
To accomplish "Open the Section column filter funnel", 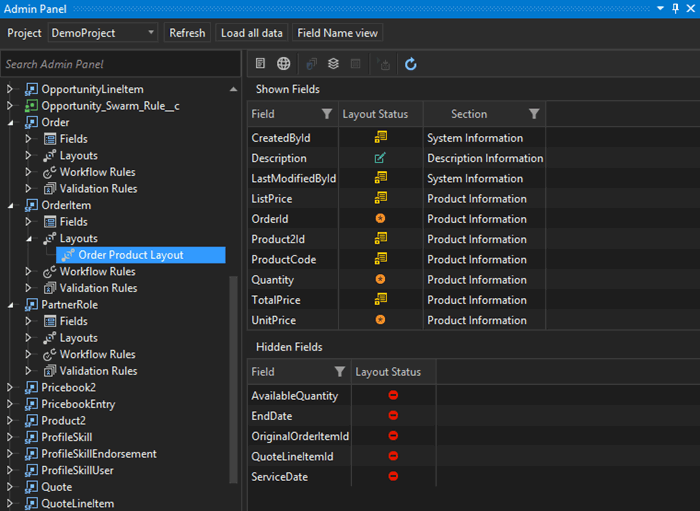I will tap(534, 114).
